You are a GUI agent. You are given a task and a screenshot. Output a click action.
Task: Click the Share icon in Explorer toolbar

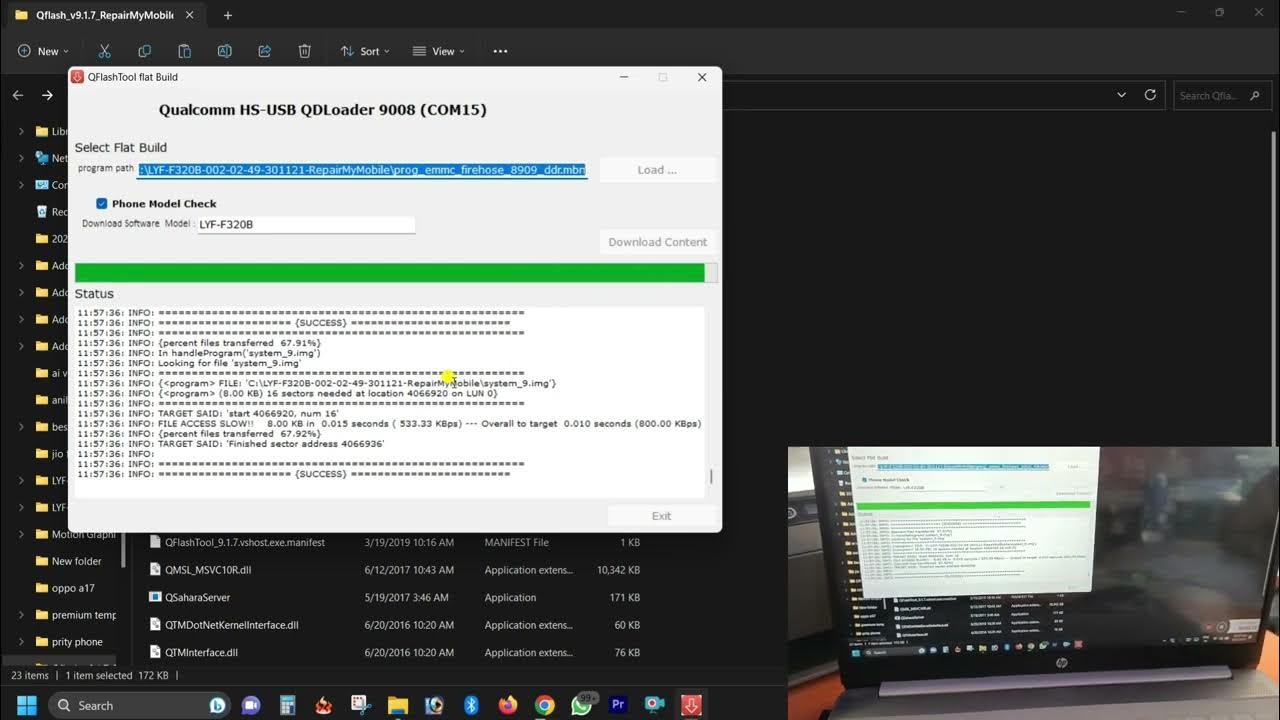264,51
